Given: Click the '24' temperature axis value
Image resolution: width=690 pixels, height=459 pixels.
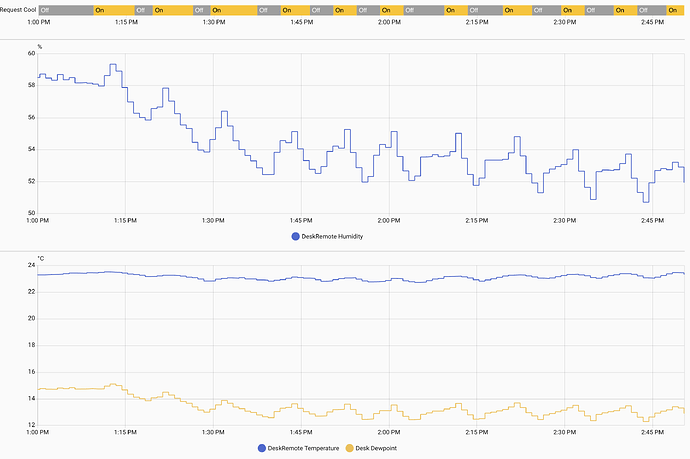Looking at the screenshot, I should click(31, 265).
